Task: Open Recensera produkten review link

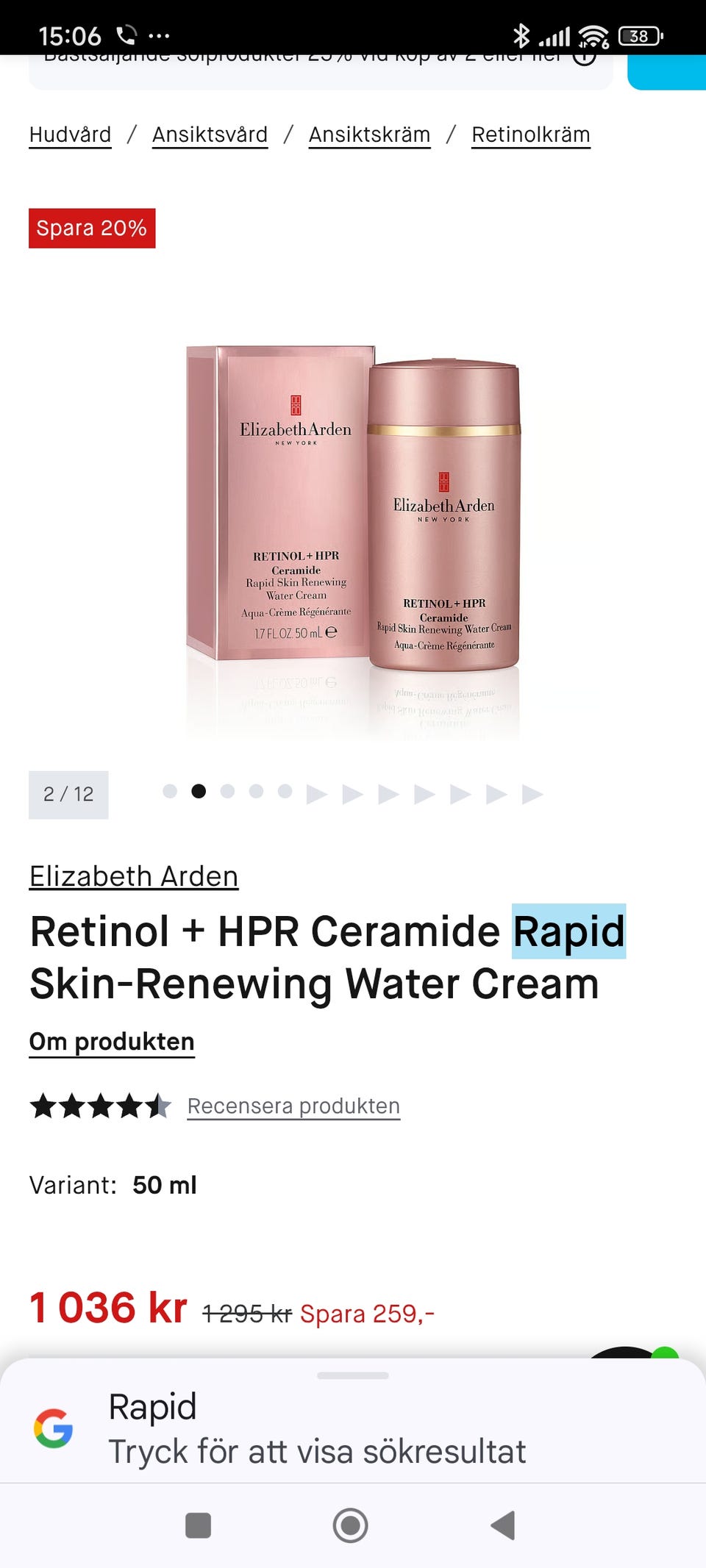Action: (x=293, y=1106)
